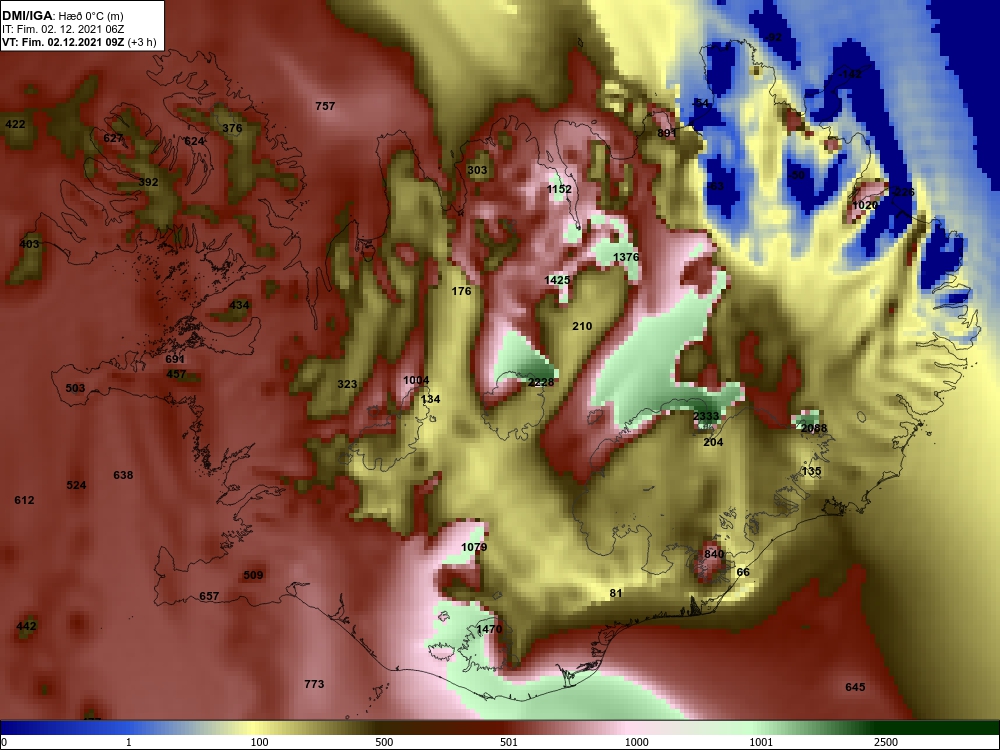The height and width of the screenshot is (750, 1000).
Task: Select the 1470 value label
Action: pos(489,629)
